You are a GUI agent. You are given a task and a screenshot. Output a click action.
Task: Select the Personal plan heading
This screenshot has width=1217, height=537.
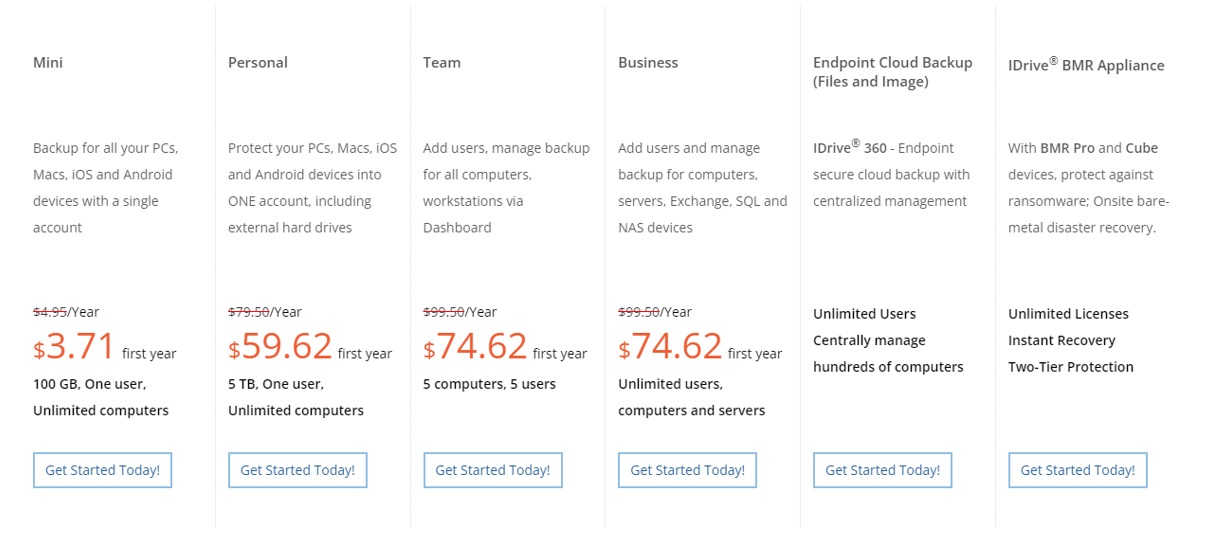click(x=258, y=62)
